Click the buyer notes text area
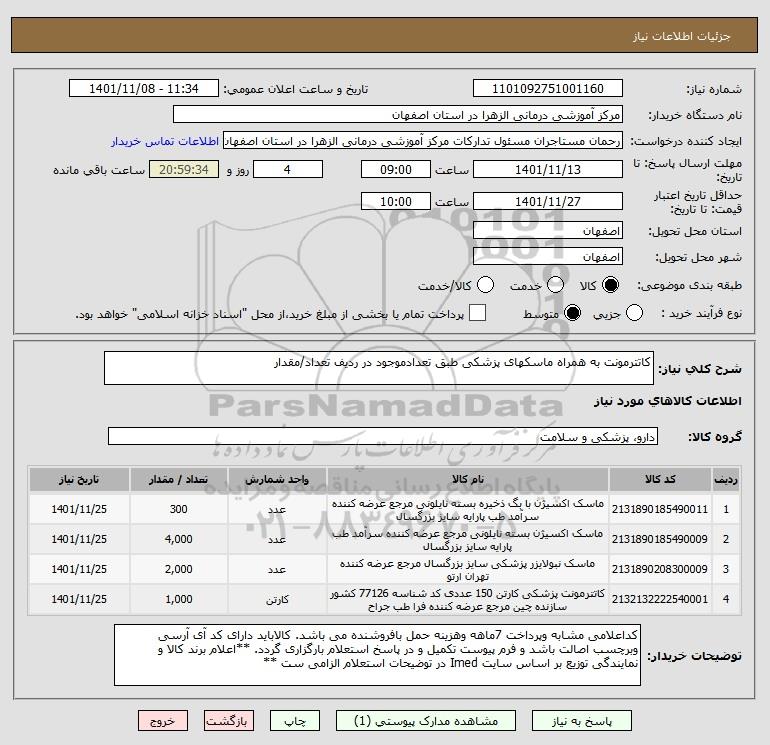770x745 pixels. coord(377,655)
